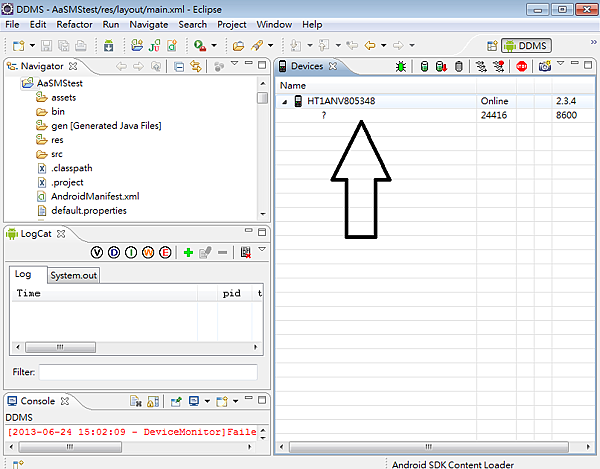Image resolution: width=600 pixels, height=469 pixels.
Task: Collapse the HT1ANV805348 device tree node
Action: coord(284,102)
